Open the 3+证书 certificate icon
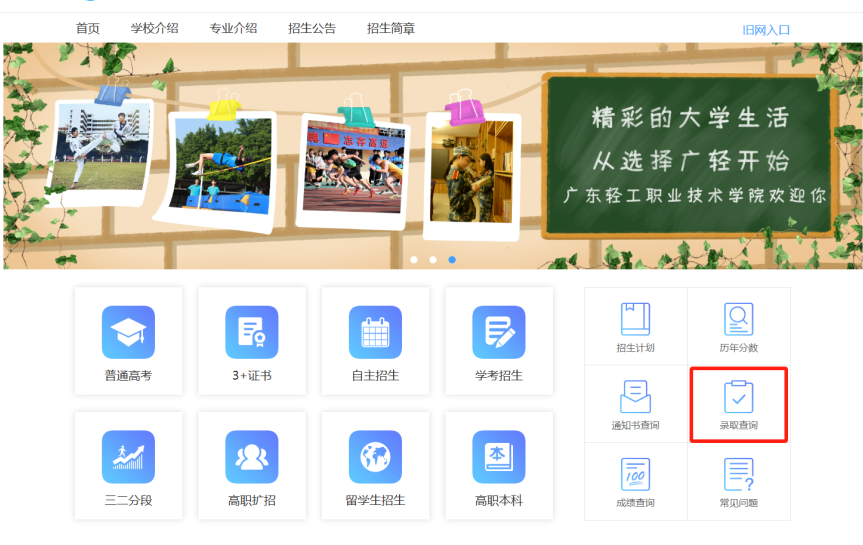 click(252, 332)
